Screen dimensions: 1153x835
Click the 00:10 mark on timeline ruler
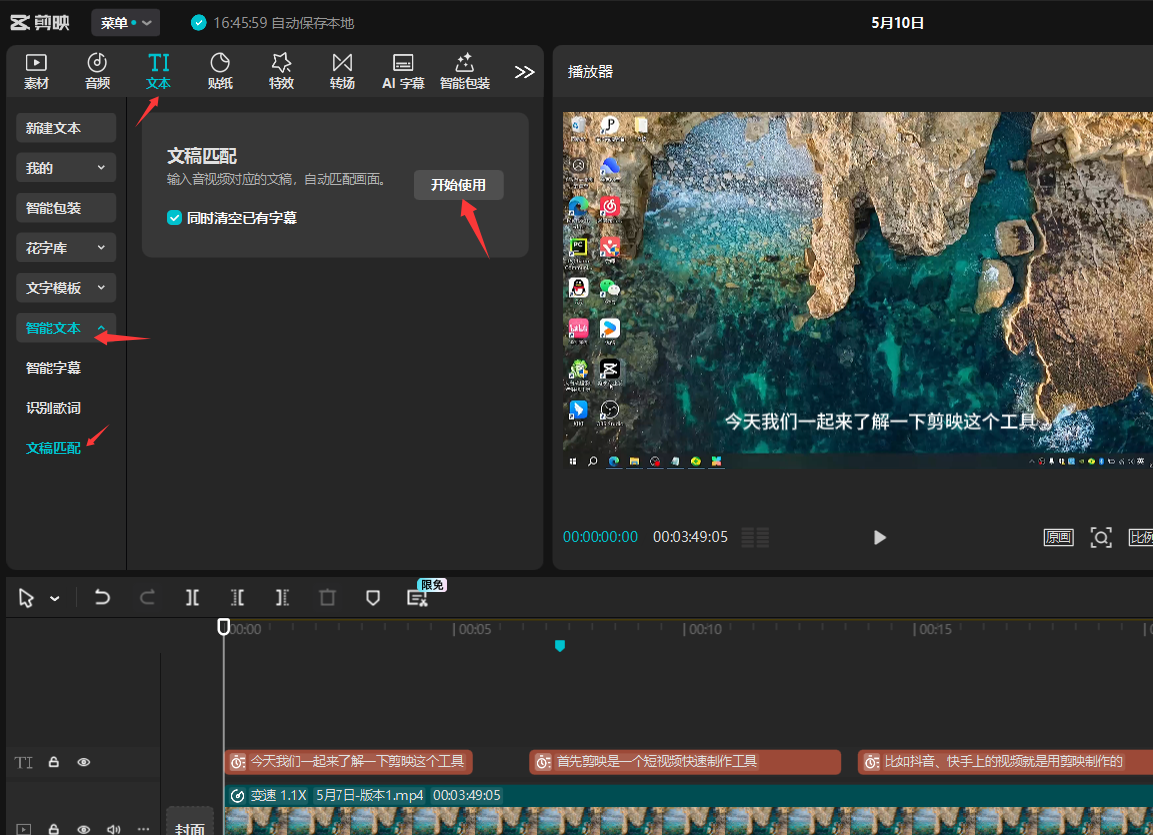point(704,629)
